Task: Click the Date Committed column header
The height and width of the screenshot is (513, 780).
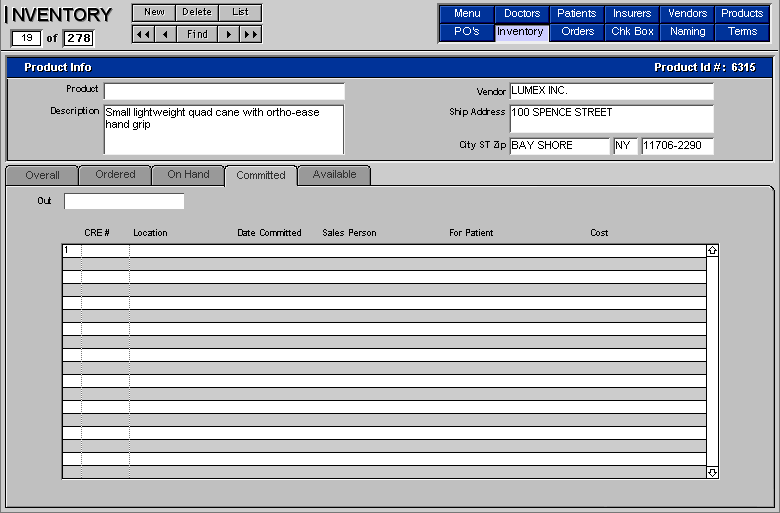Action: [x=269, y=233]
